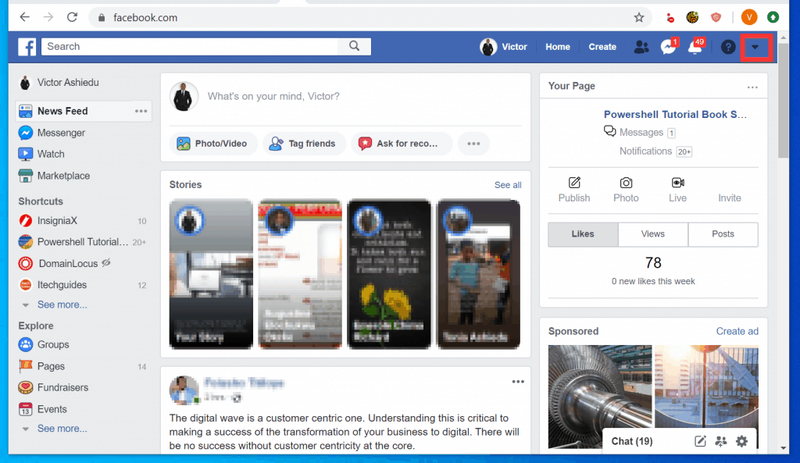This screenshot has height=463, width=800.
Task: Open the sunflower story thumbnail
Action: coord(389,274)
